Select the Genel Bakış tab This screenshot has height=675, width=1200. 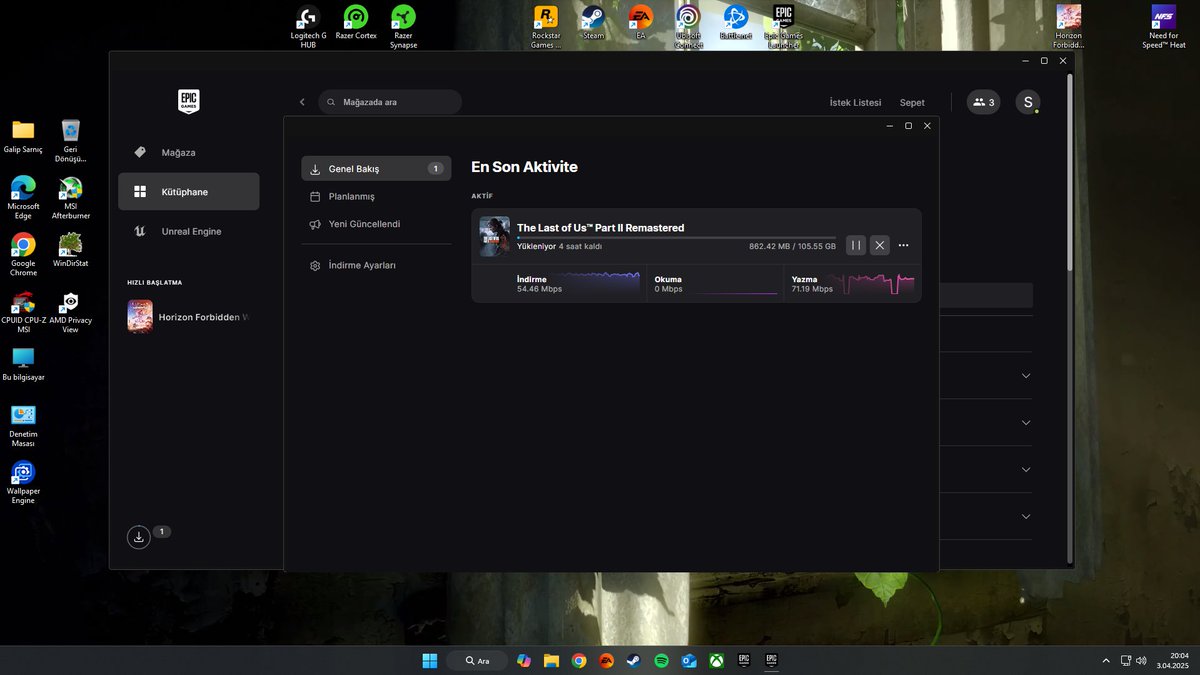coord(376,169)
